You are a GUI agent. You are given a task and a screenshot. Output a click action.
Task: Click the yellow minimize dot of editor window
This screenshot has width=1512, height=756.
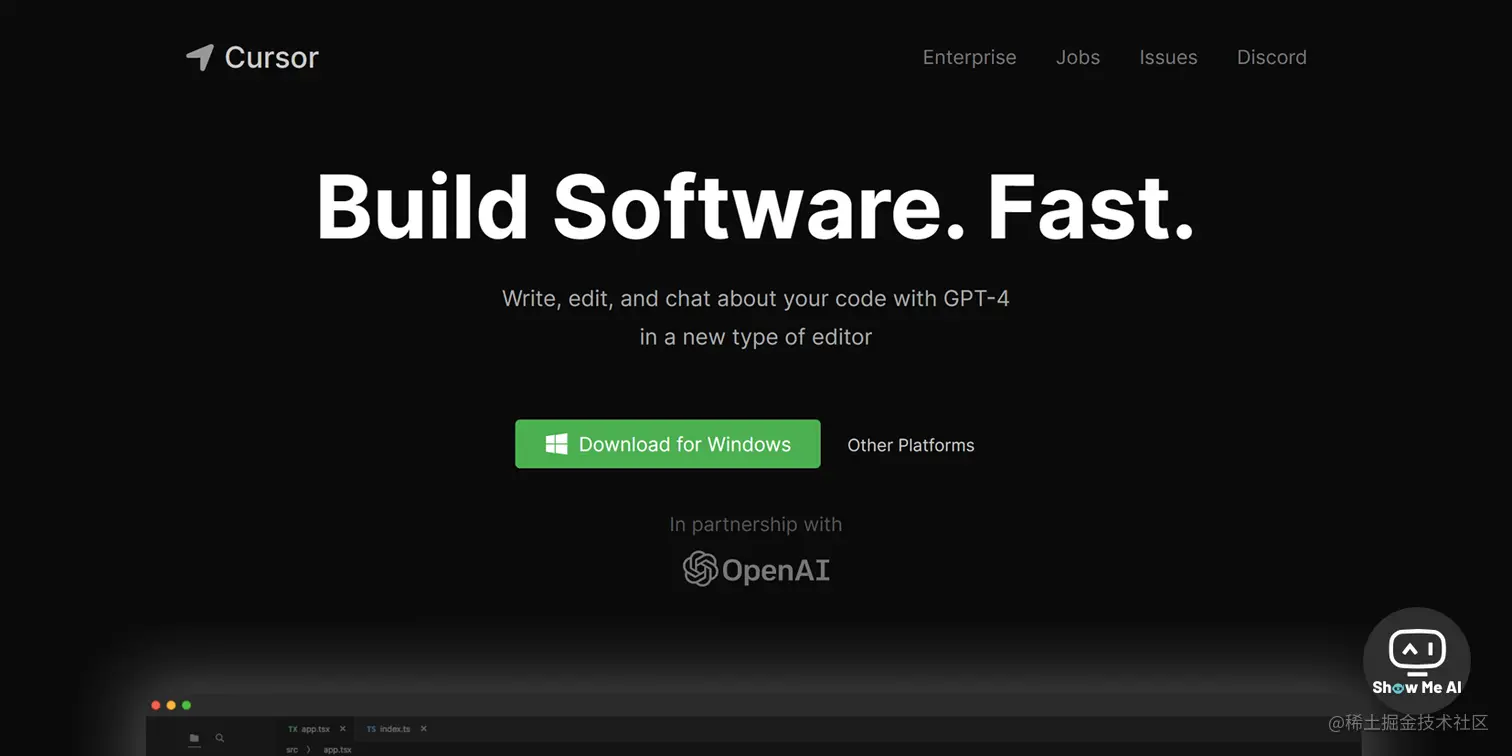(171, 705)
